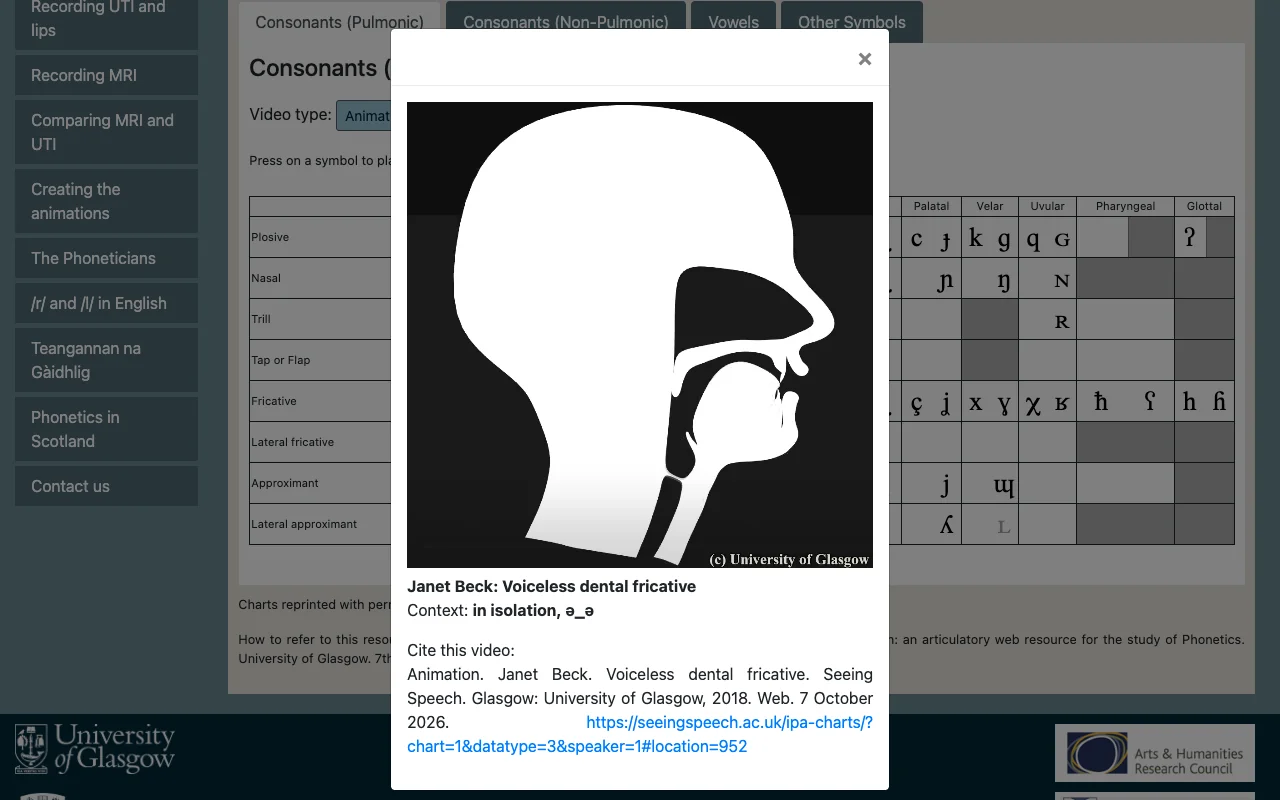Switch to Consonants (Non-Pulmonic) tab

coord(566,22)
